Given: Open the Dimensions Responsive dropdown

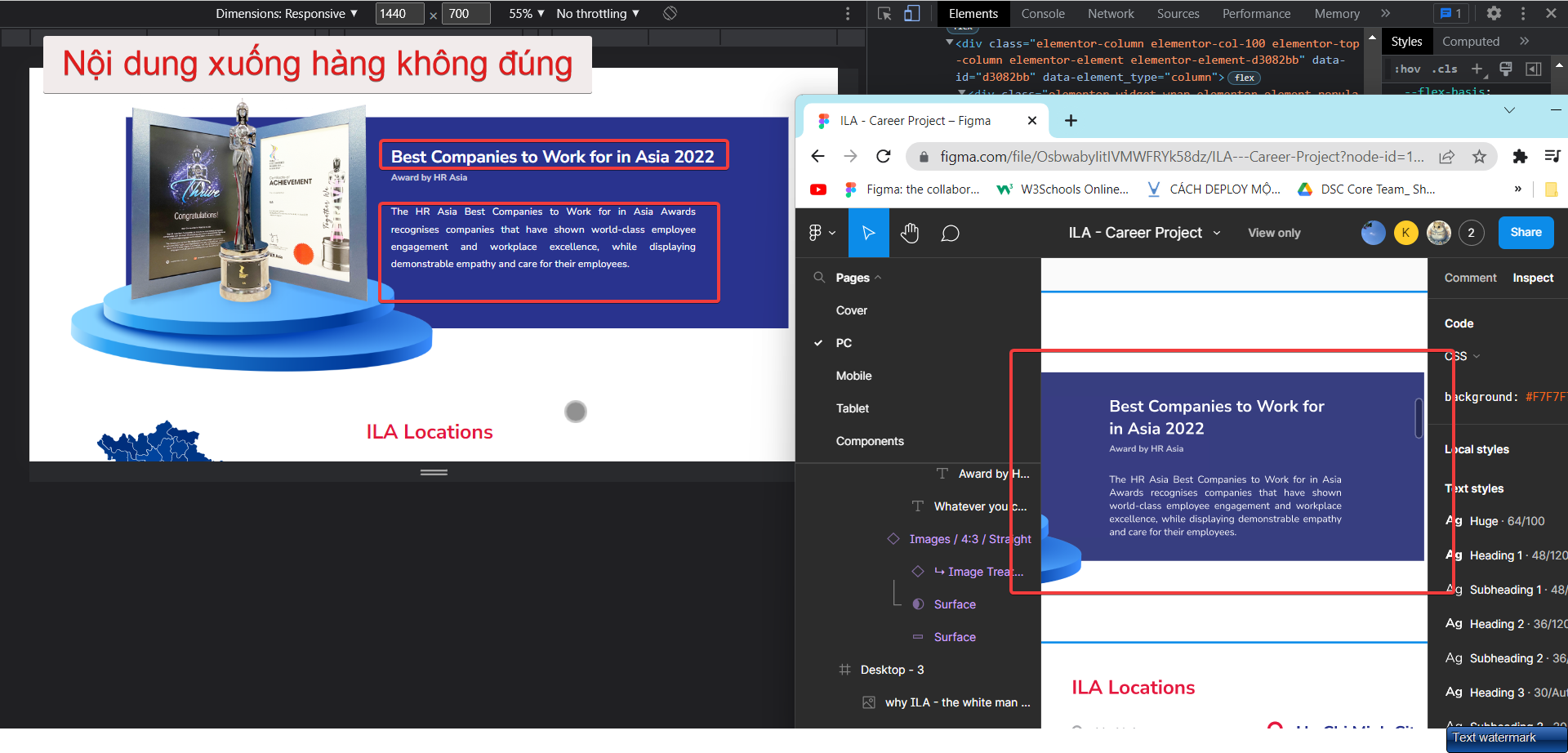Looking at the screenshot, I should [x=287, y=14].
